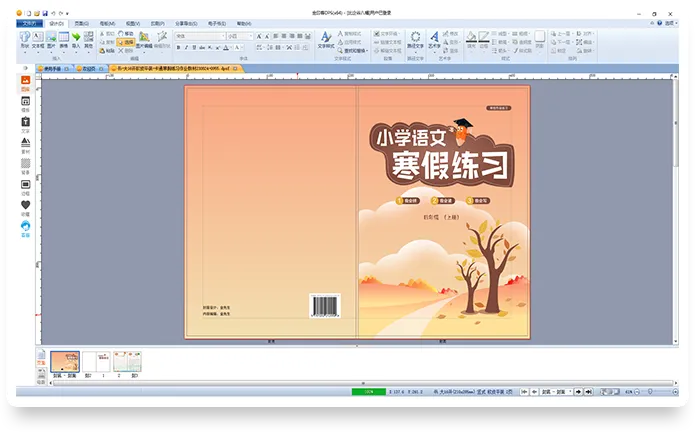Click the Text Style button

(326, 39)
